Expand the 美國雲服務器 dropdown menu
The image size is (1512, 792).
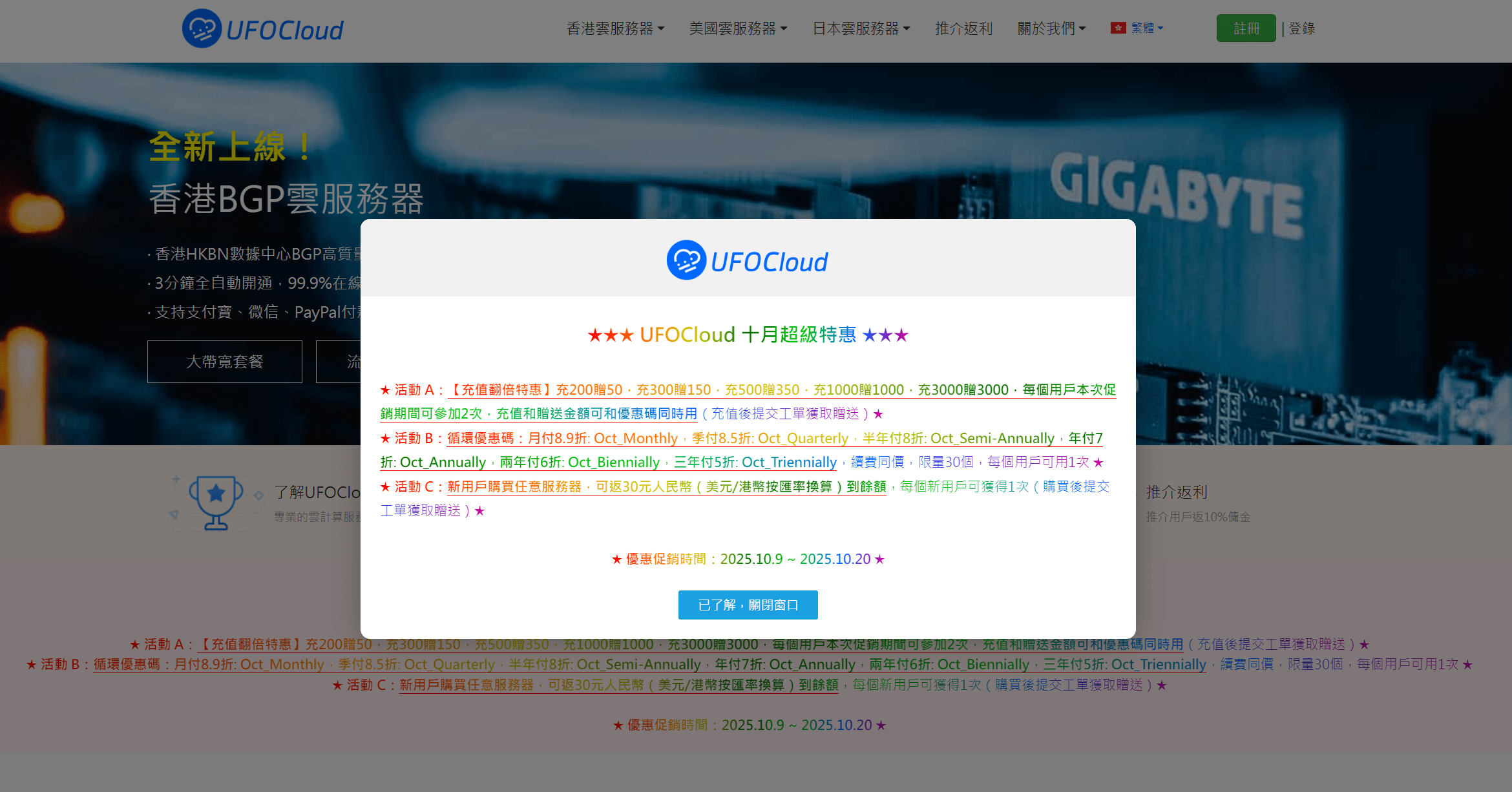[x=738, y=28]
